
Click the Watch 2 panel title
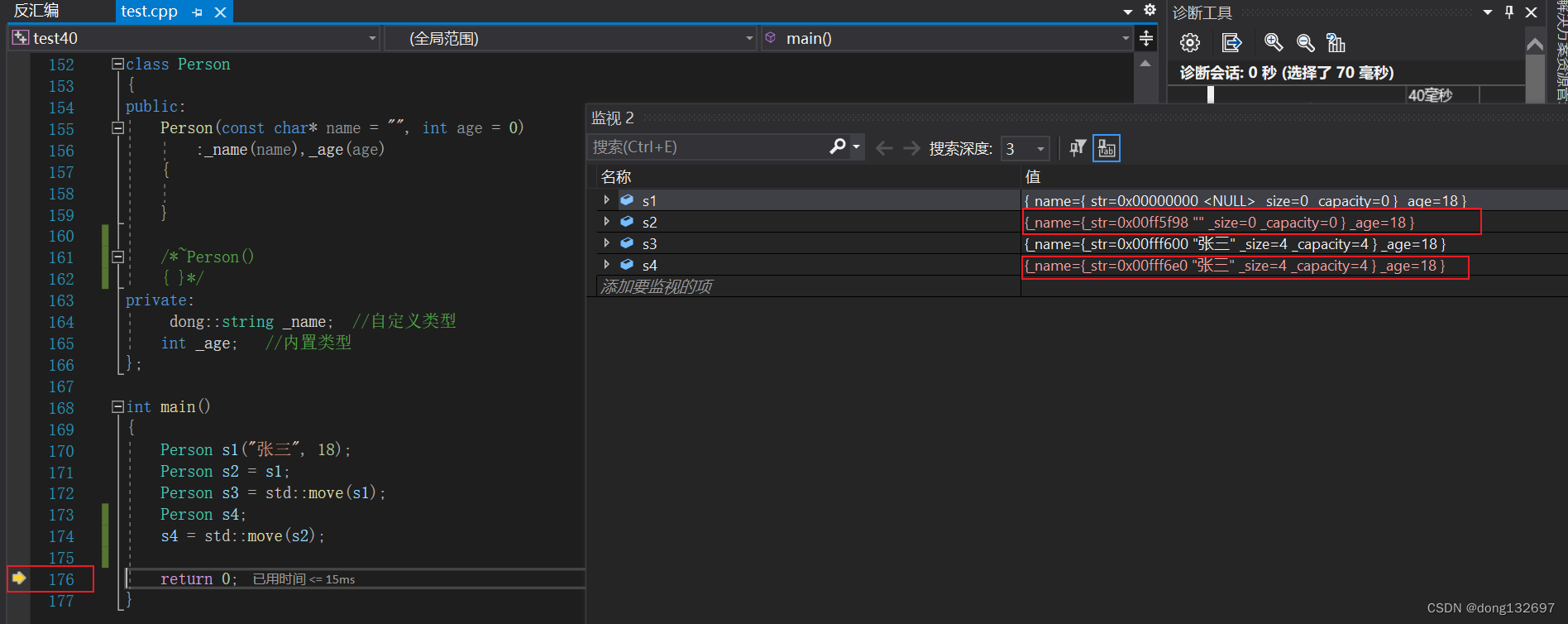612,118
